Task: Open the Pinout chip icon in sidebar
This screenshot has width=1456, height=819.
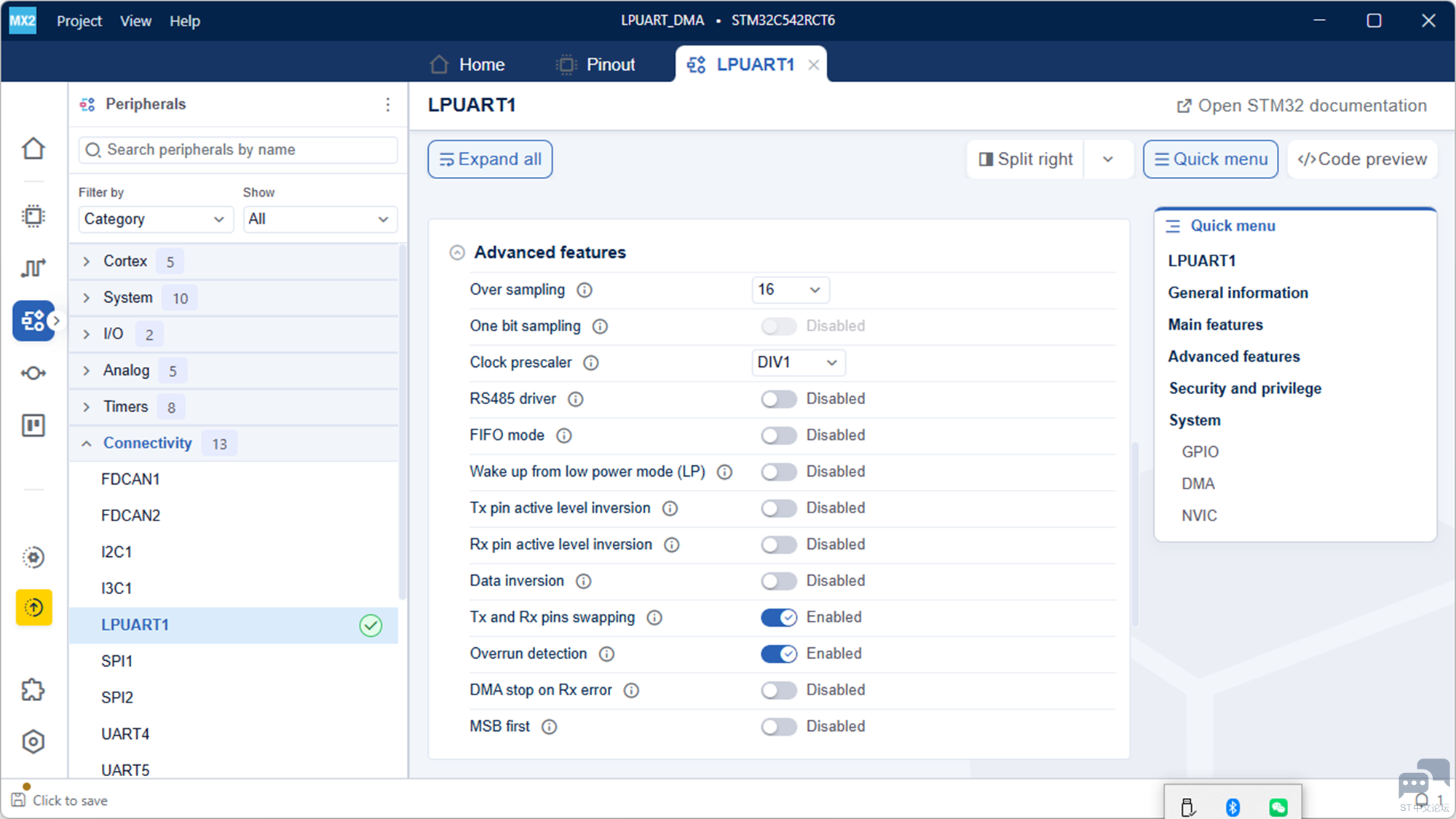Action: click(33, 216)
